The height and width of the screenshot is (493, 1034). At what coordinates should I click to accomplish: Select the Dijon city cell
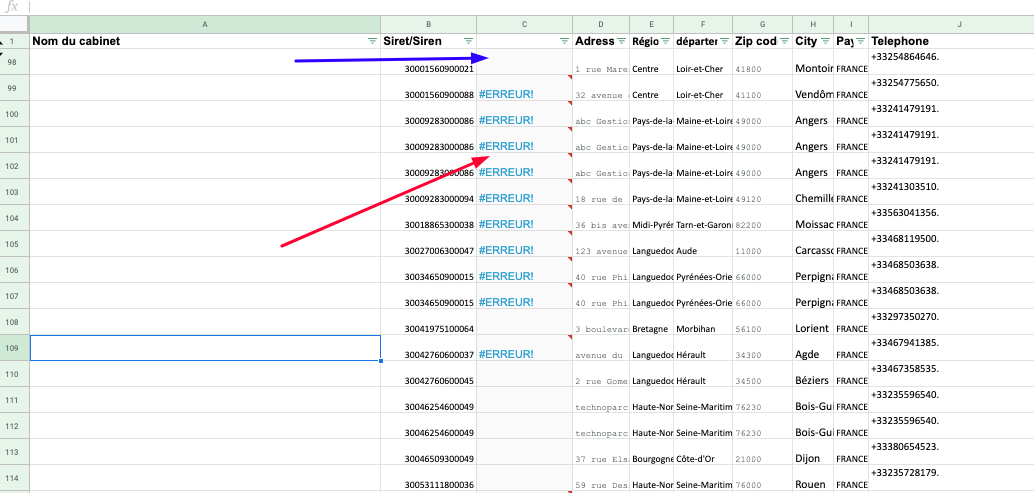[811, 459]
